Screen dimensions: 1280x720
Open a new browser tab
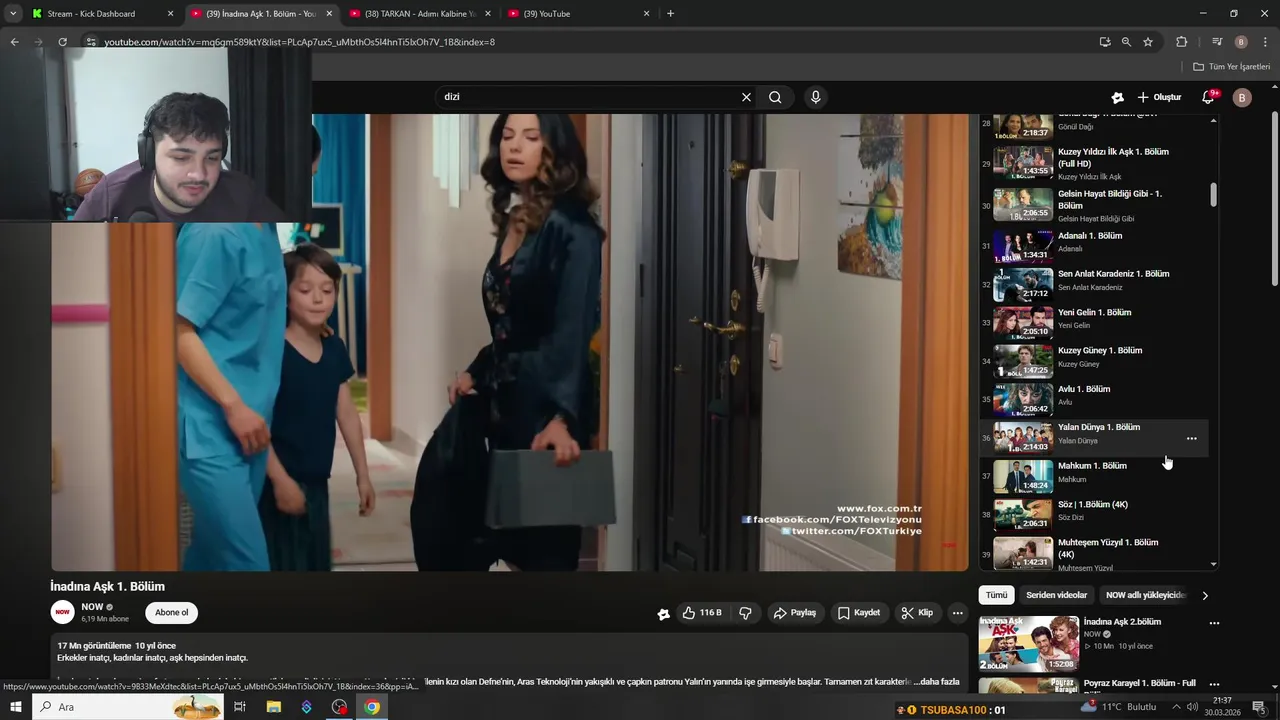(670, 14)
